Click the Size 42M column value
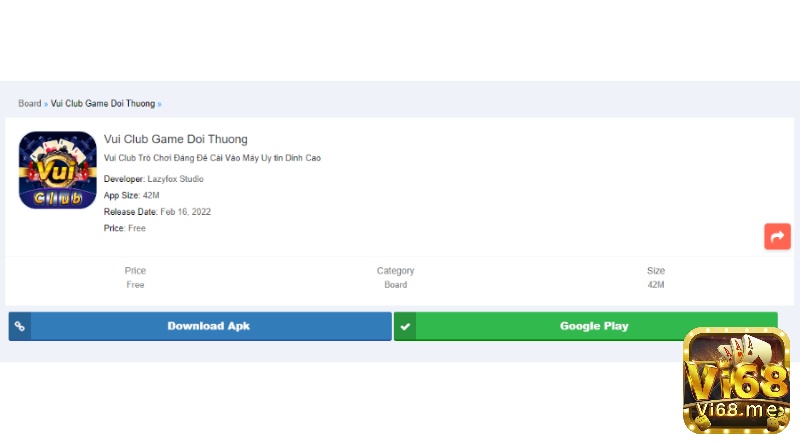The height and width of the screenshot is (444, 800). [x=656, y=285]
